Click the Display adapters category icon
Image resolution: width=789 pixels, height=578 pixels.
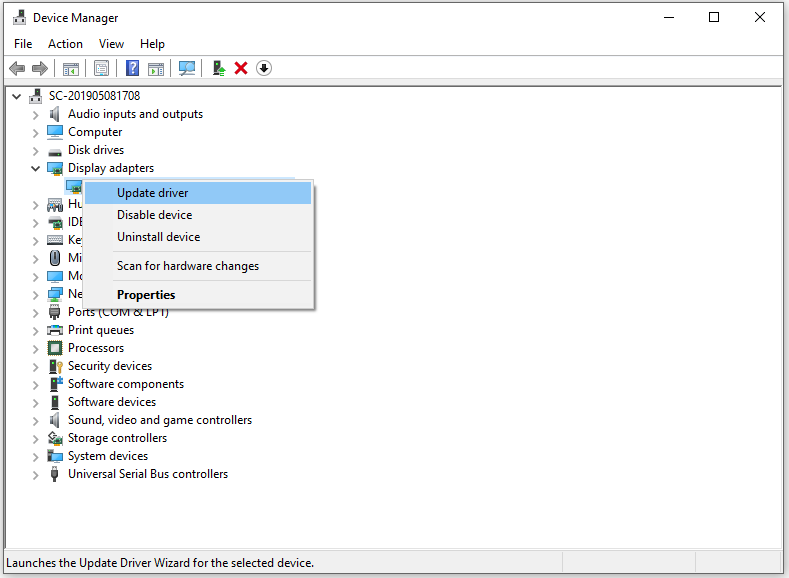click(55, 169)
